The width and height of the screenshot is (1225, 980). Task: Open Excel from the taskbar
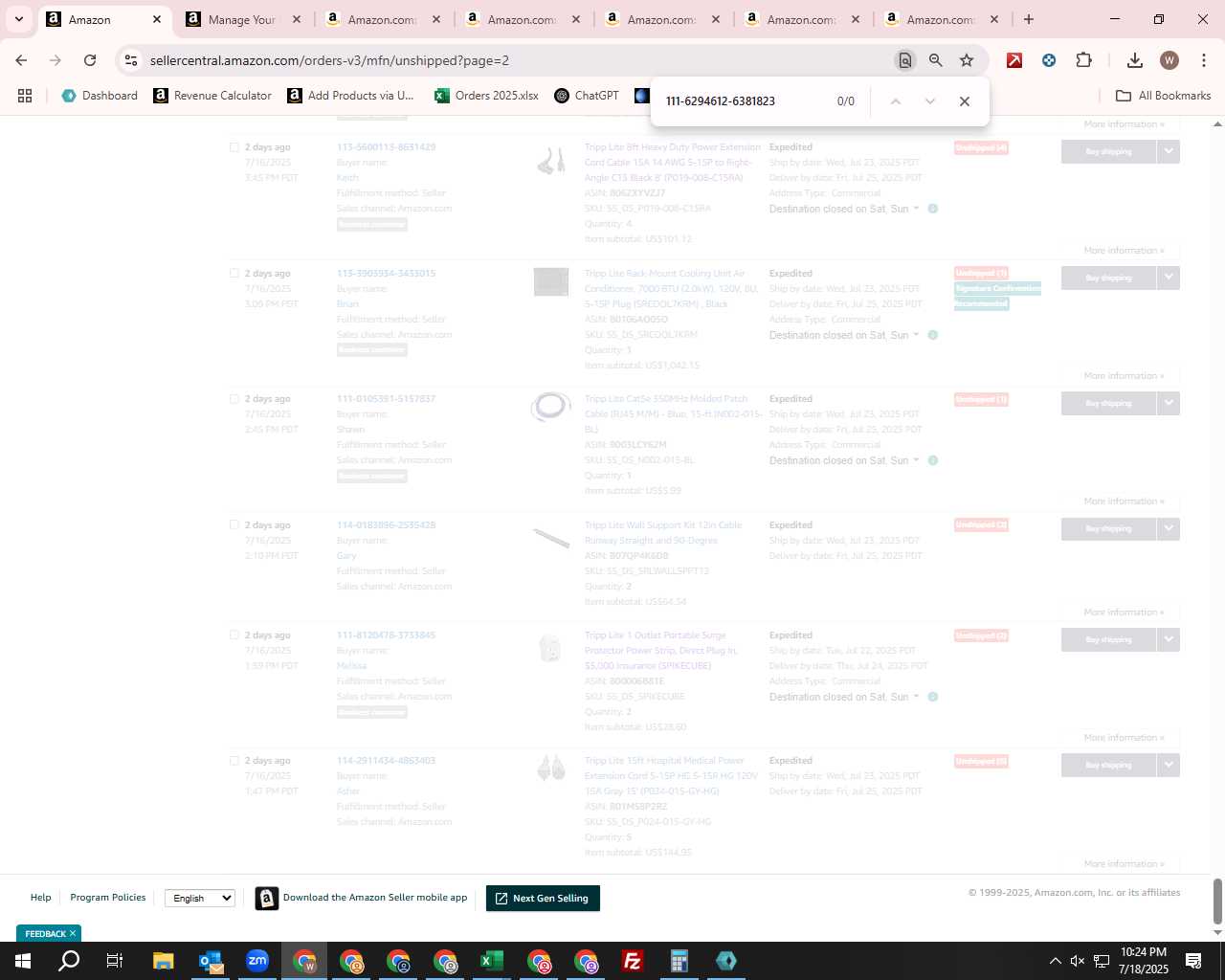[x=492, y=961]
